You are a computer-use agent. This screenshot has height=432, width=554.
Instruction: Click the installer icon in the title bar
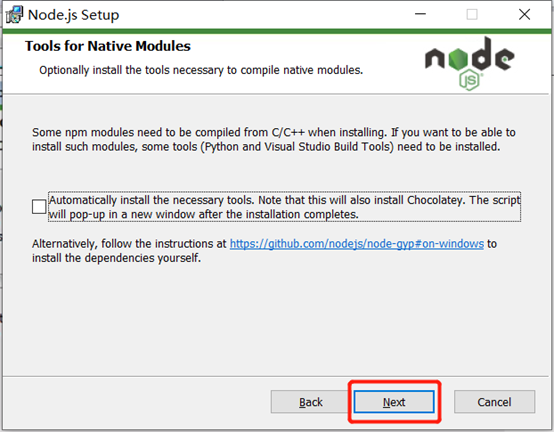14,14
